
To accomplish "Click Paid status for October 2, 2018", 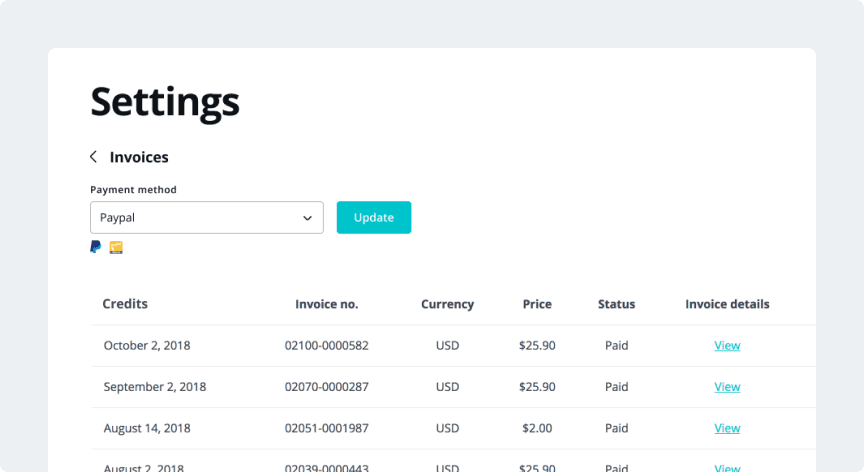I will 617,345.
